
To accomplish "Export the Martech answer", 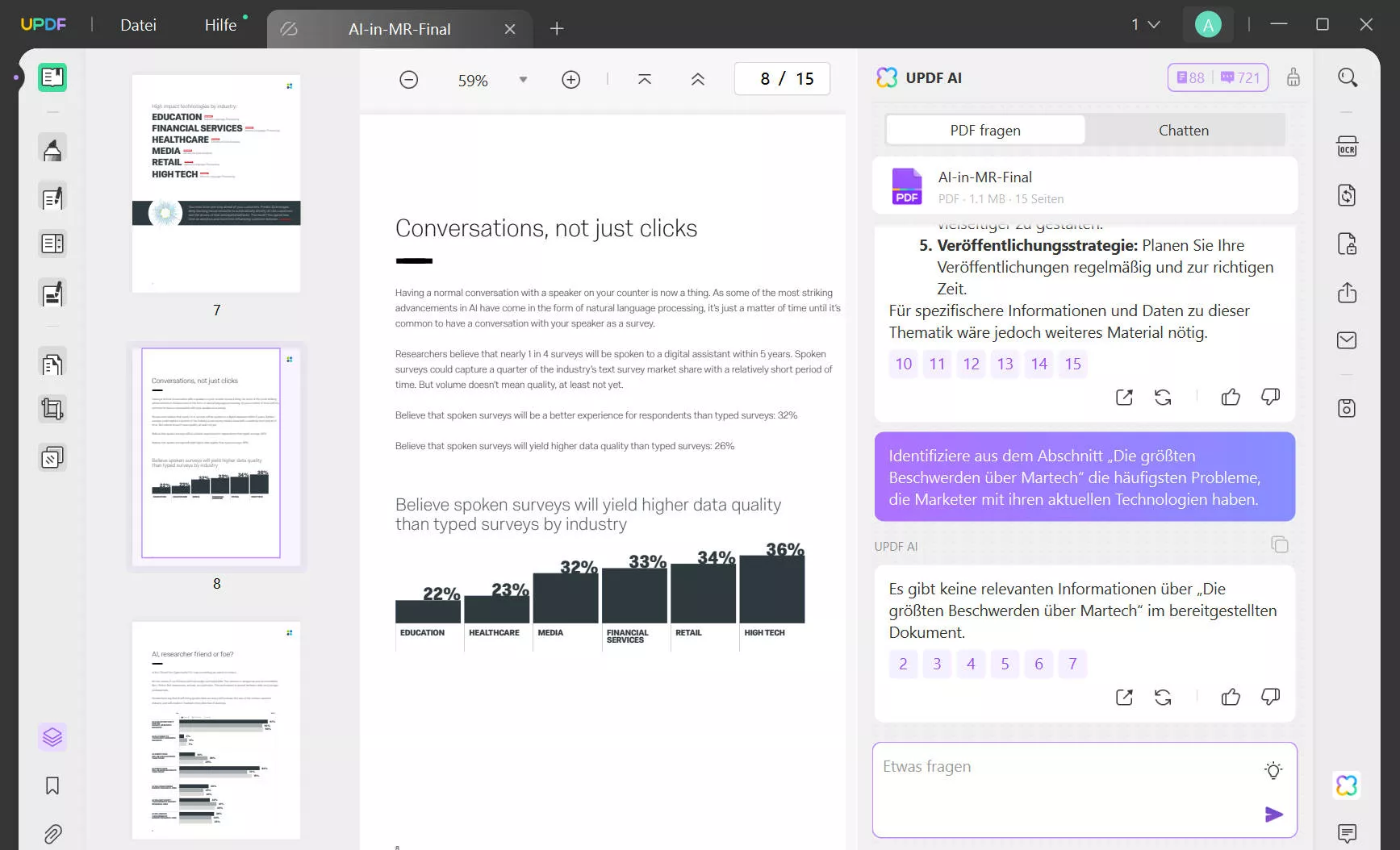I will click(1124, 697).
